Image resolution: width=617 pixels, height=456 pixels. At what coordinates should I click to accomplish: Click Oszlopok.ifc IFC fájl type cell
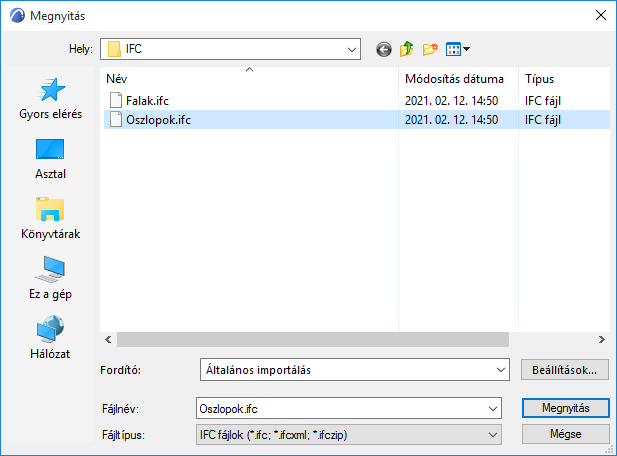pos(543,120)
